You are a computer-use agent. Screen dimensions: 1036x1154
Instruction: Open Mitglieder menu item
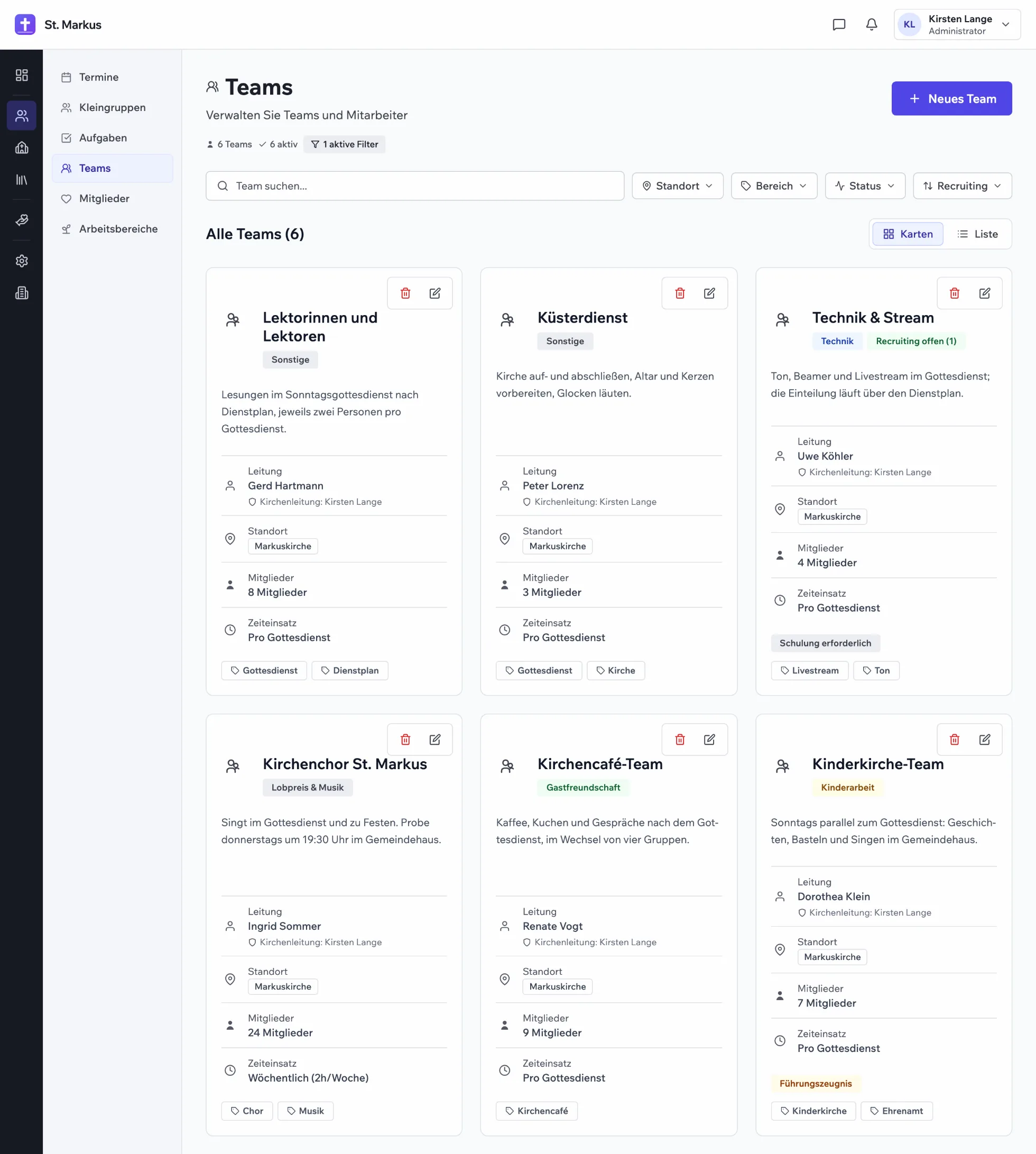(x=112, y=199)
